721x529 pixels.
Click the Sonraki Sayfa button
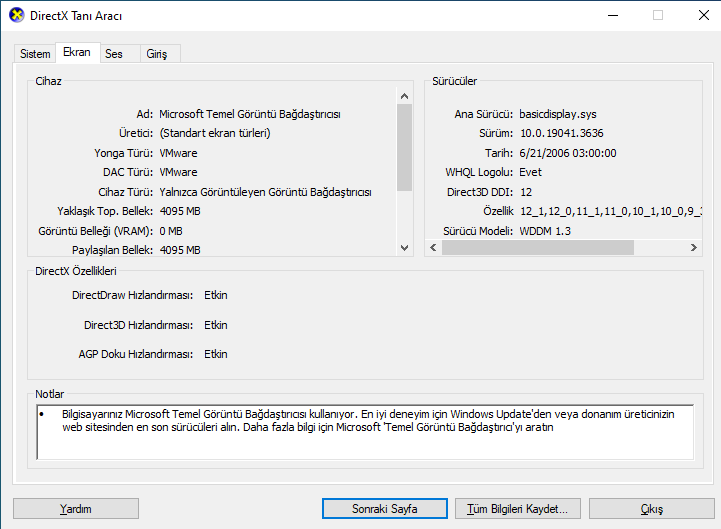(x=385, y=509)
